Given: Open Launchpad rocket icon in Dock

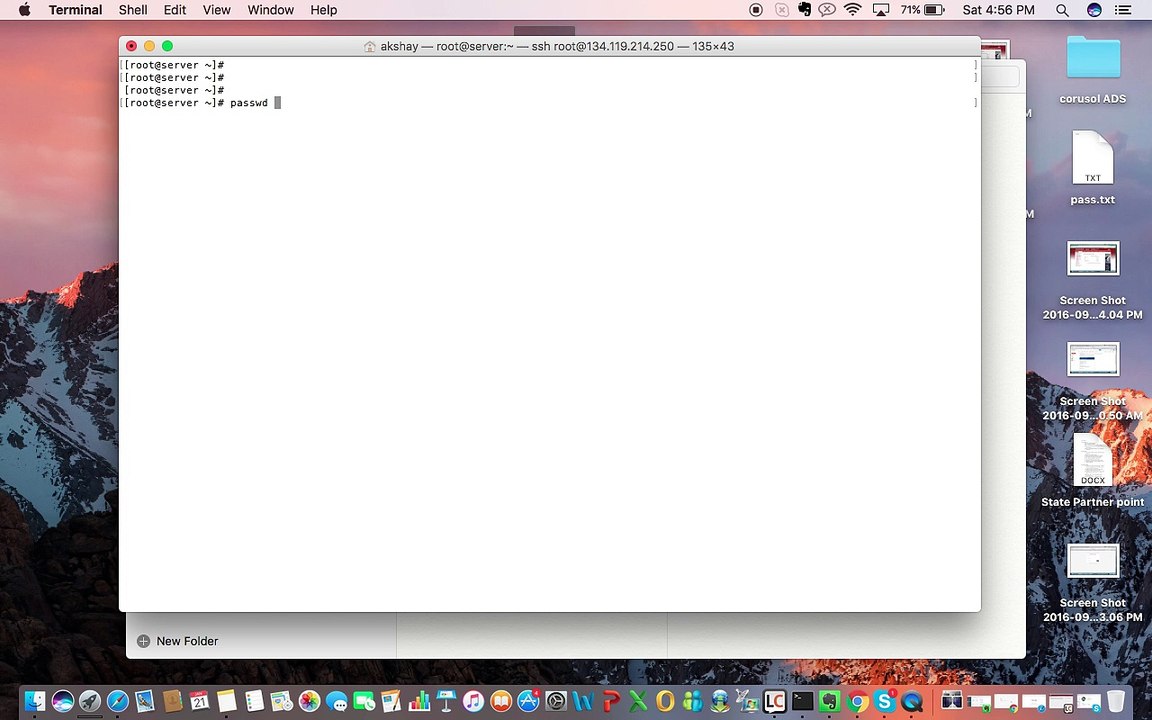Looking at the screenshot, I should point(90,701).
